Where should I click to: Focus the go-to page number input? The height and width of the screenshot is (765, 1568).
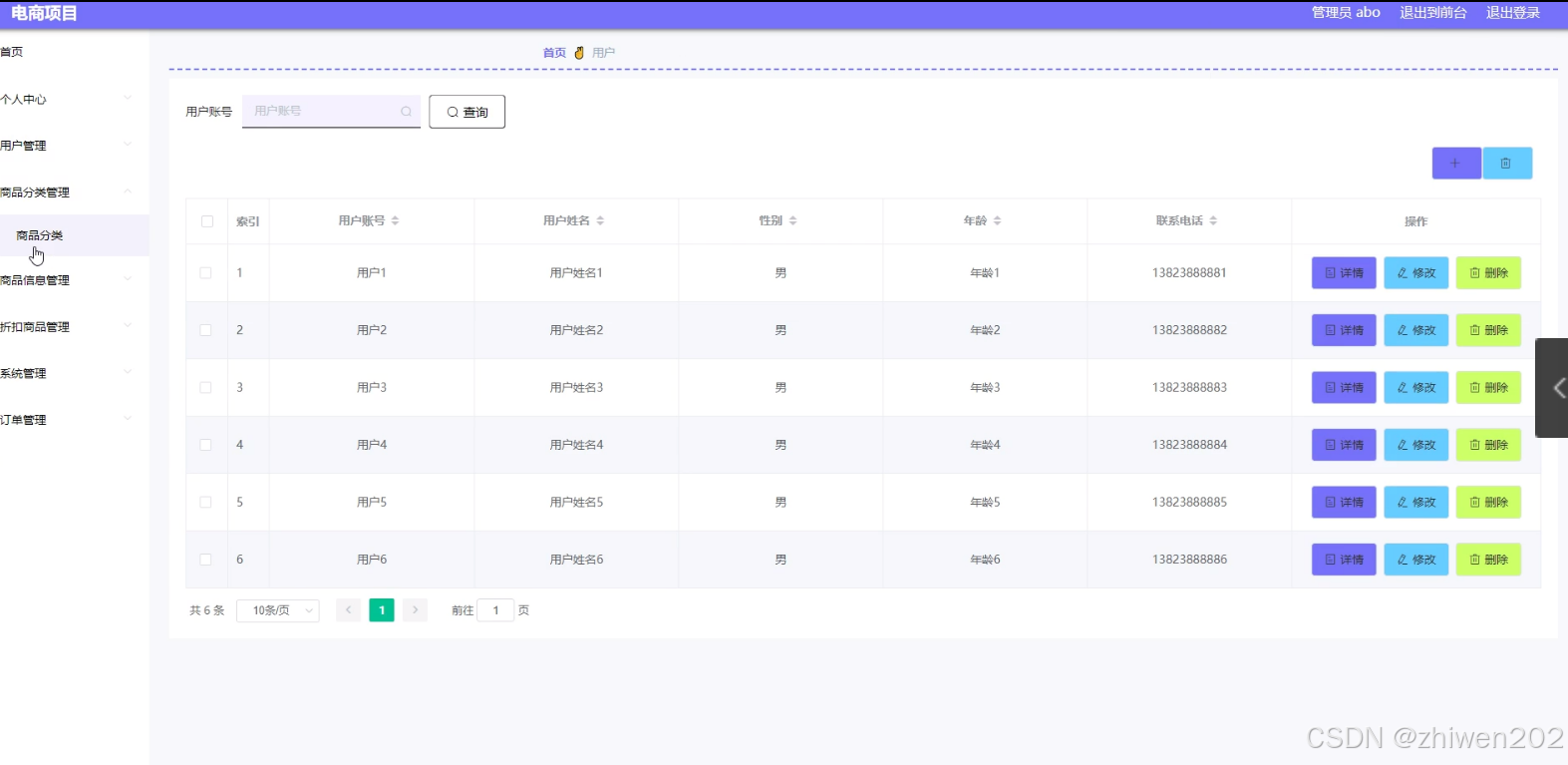(x=495, y=610)
